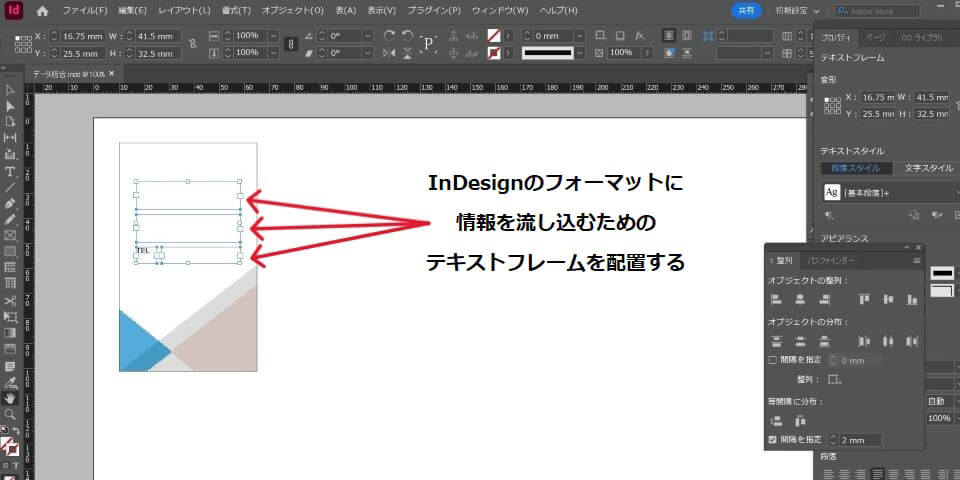This screenshot has width=960, height=480.
Task: Click the Home icon beside the Id logo
Action: coord(42,11)
